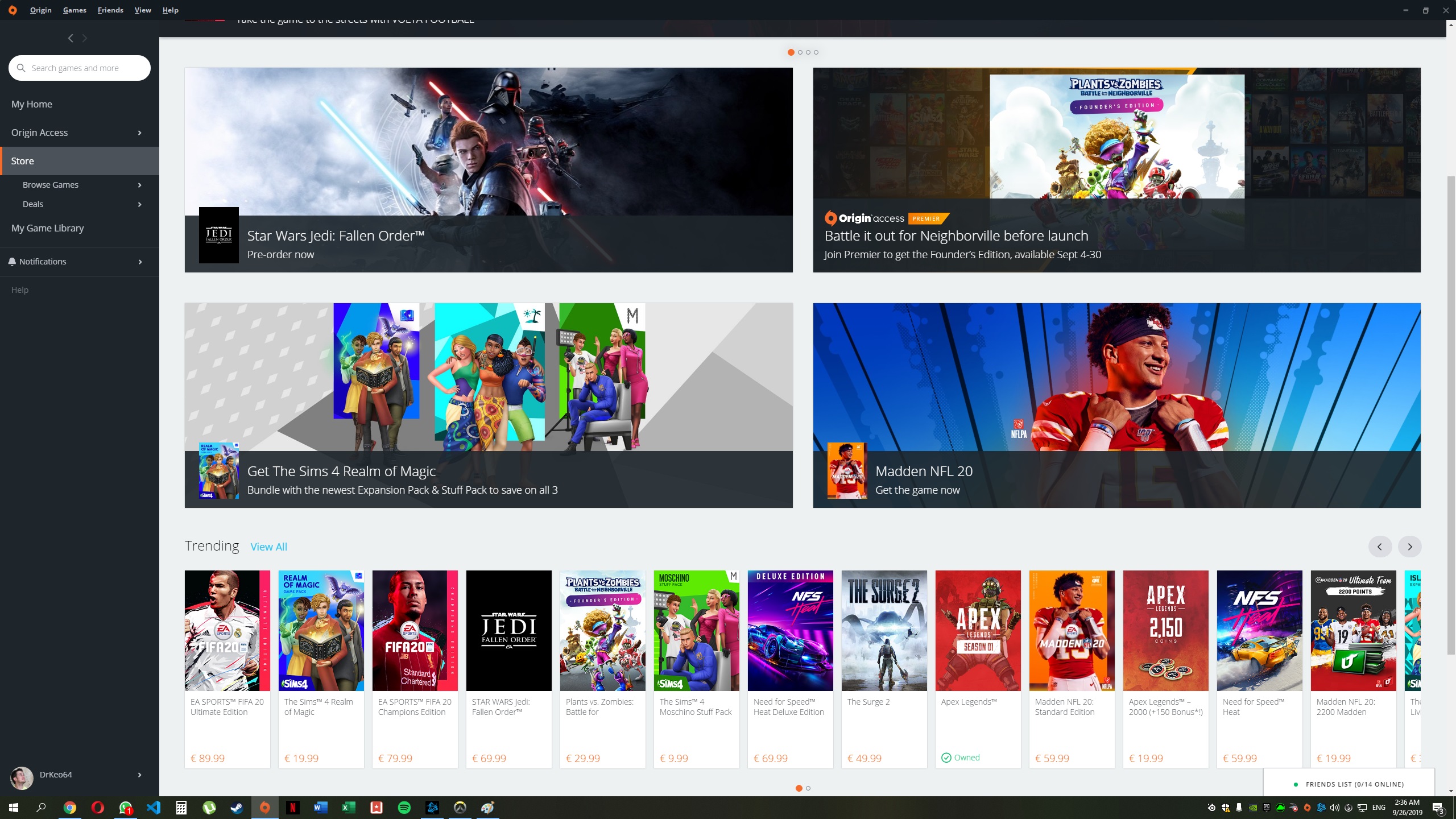Open the Star Wars Jedi Fallen Order banner
Viewport: 1456px width, 819px height.
pos(488,169)
